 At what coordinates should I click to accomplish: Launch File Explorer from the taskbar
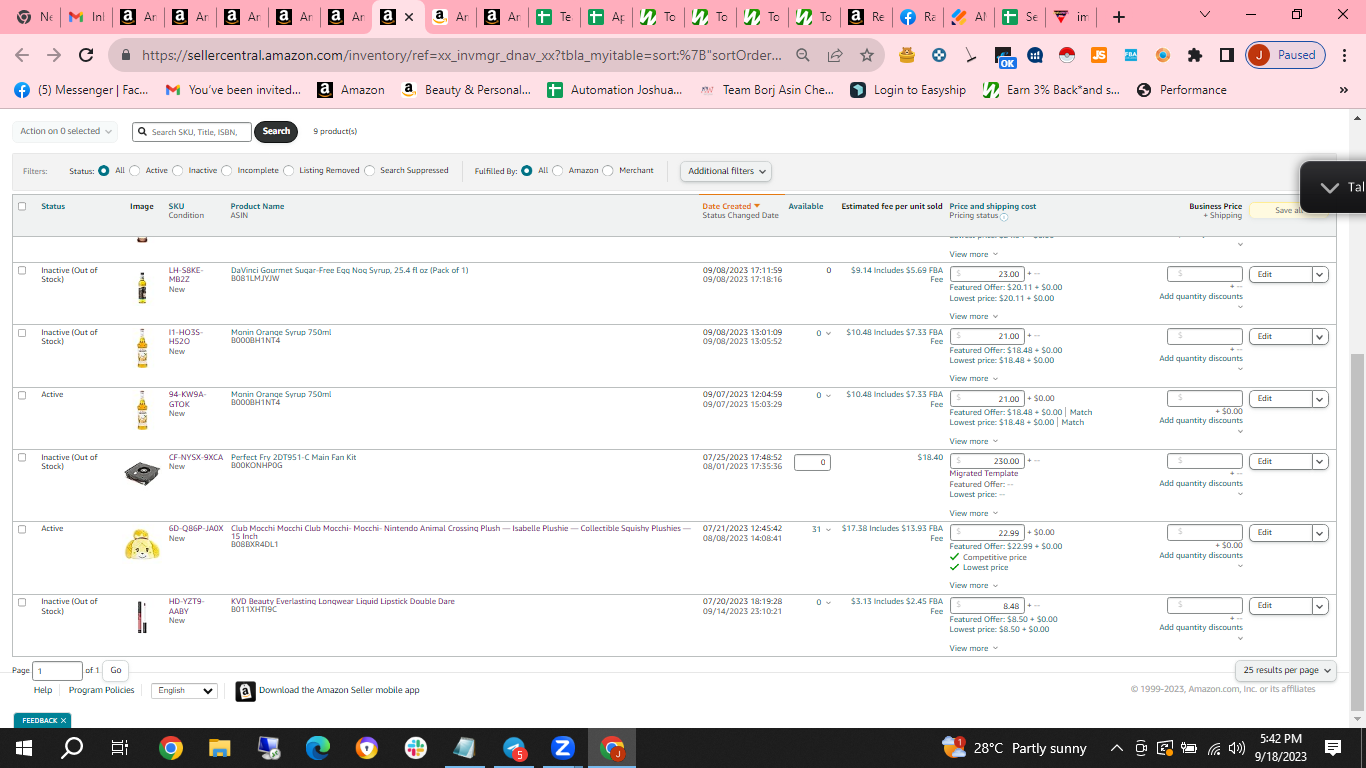click(220, 748)
